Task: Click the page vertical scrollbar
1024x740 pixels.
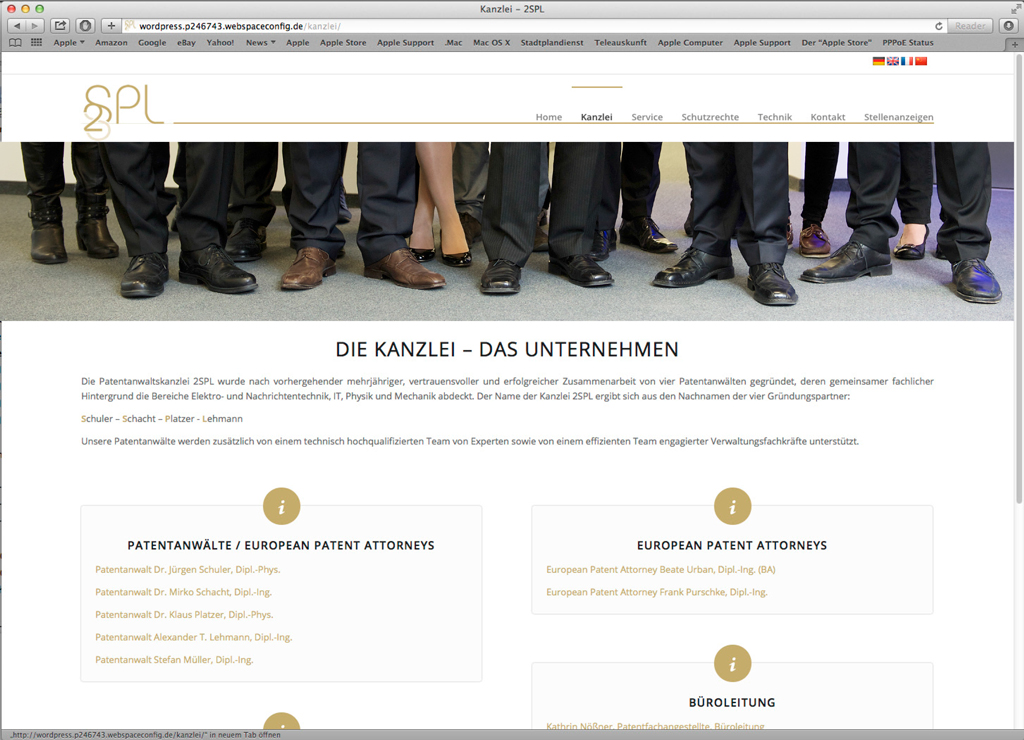Action: pyautogui.click(x=1019, y=281)
